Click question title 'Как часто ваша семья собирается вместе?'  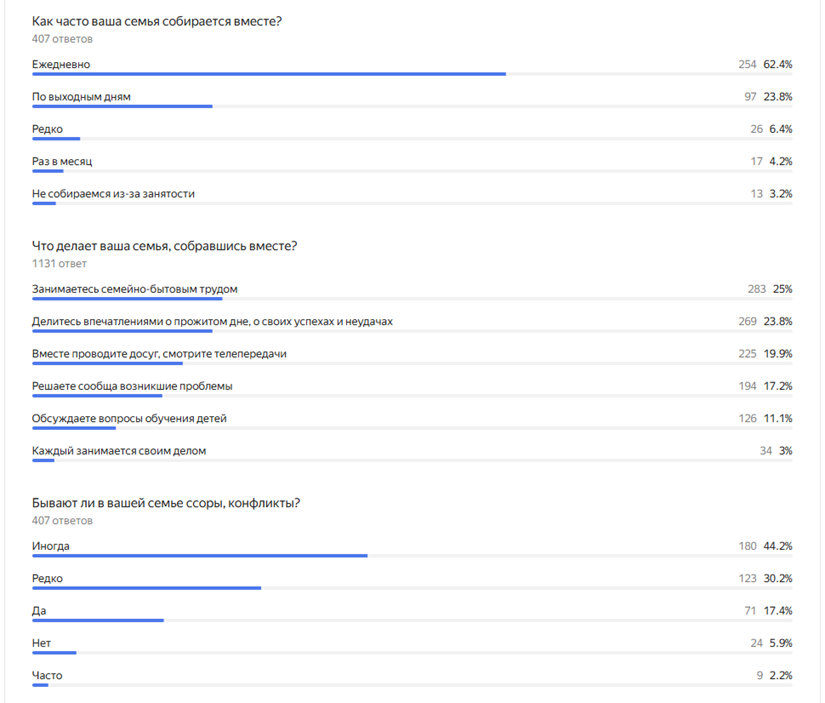pos(157,22)
